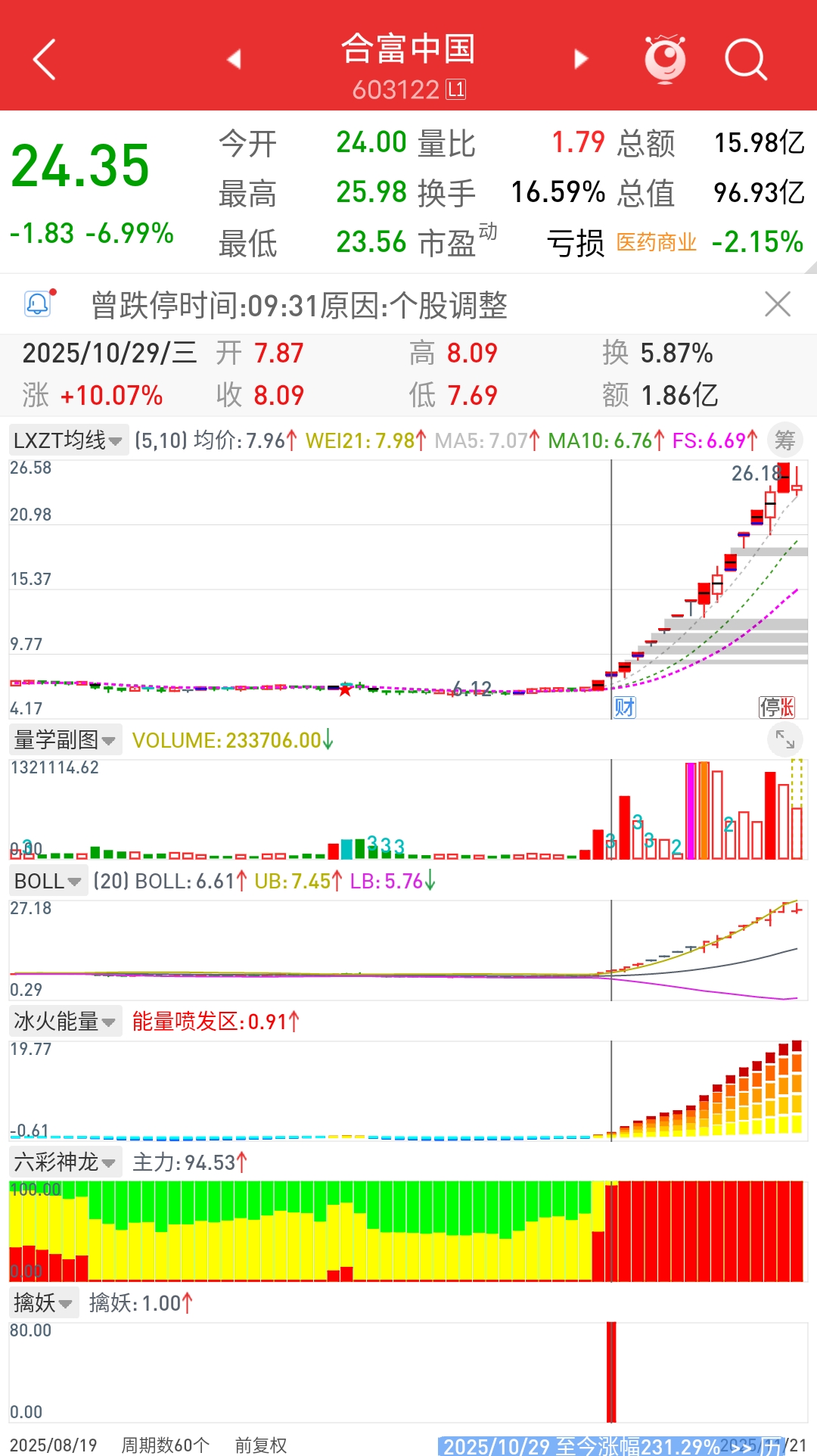Tap the alert bell icon

[x=38, y=303]
